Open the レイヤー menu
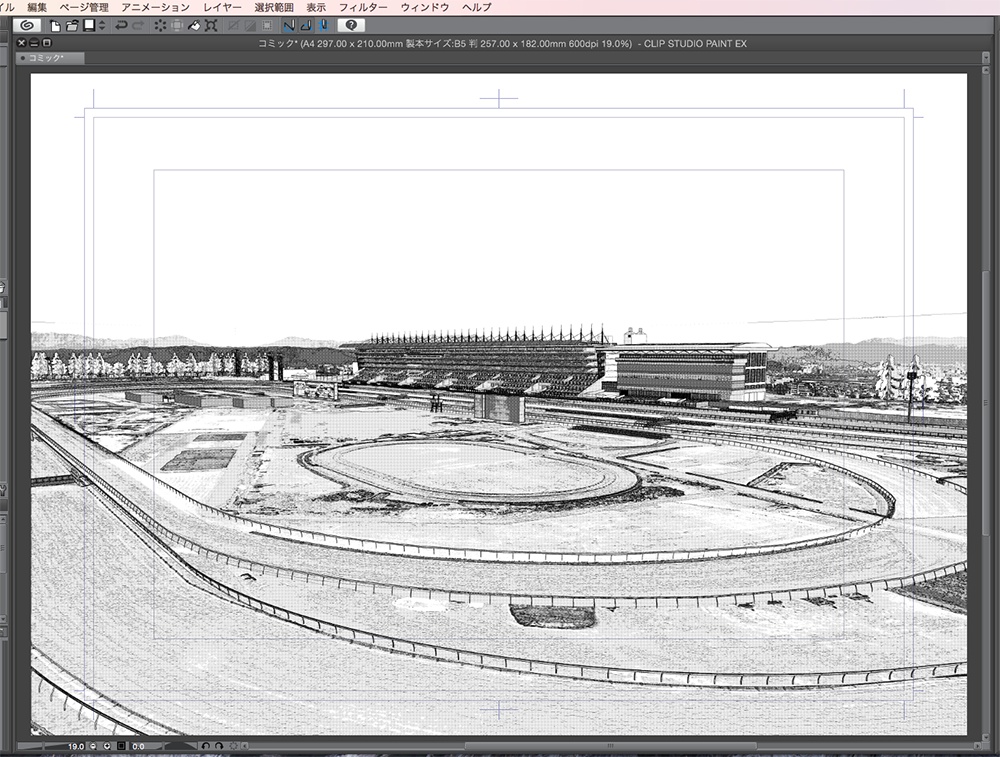 222,7
